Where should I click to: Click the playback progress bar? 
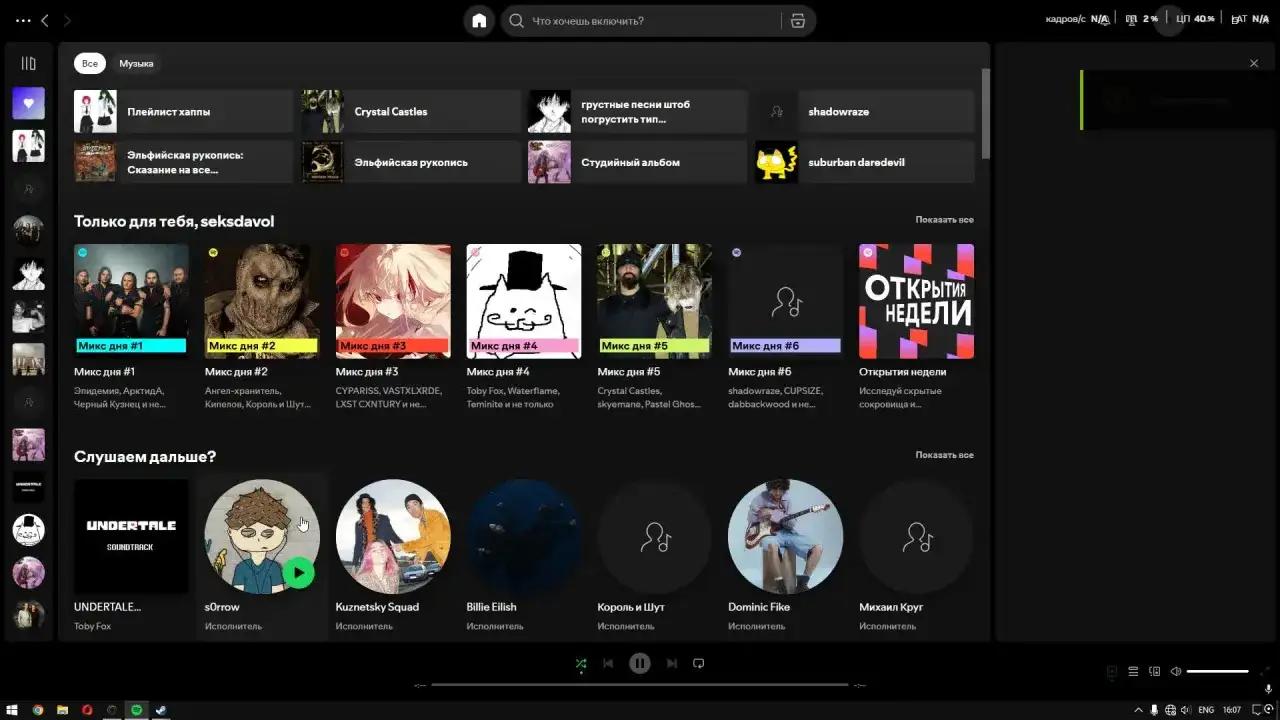640,685
